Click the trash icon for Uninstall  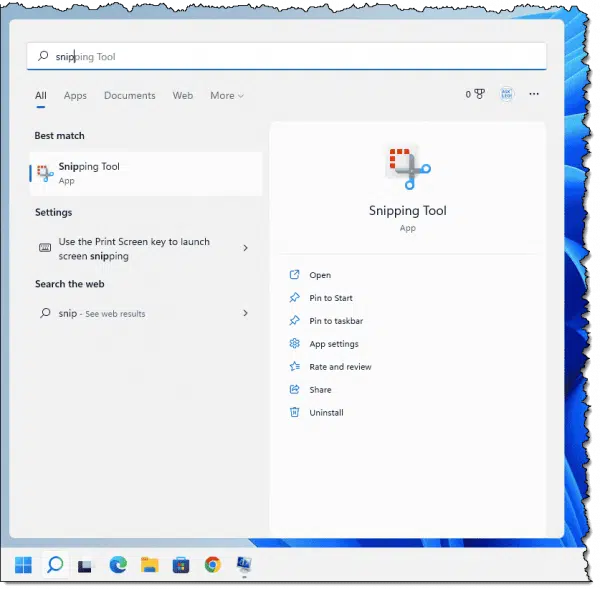[x=294, y=413]
